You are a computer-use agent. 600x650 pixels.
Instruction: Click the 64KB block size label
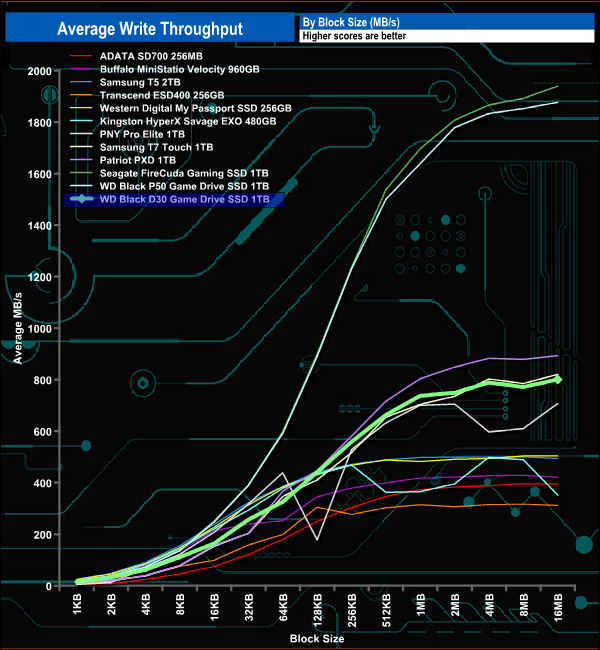point(283,607)
